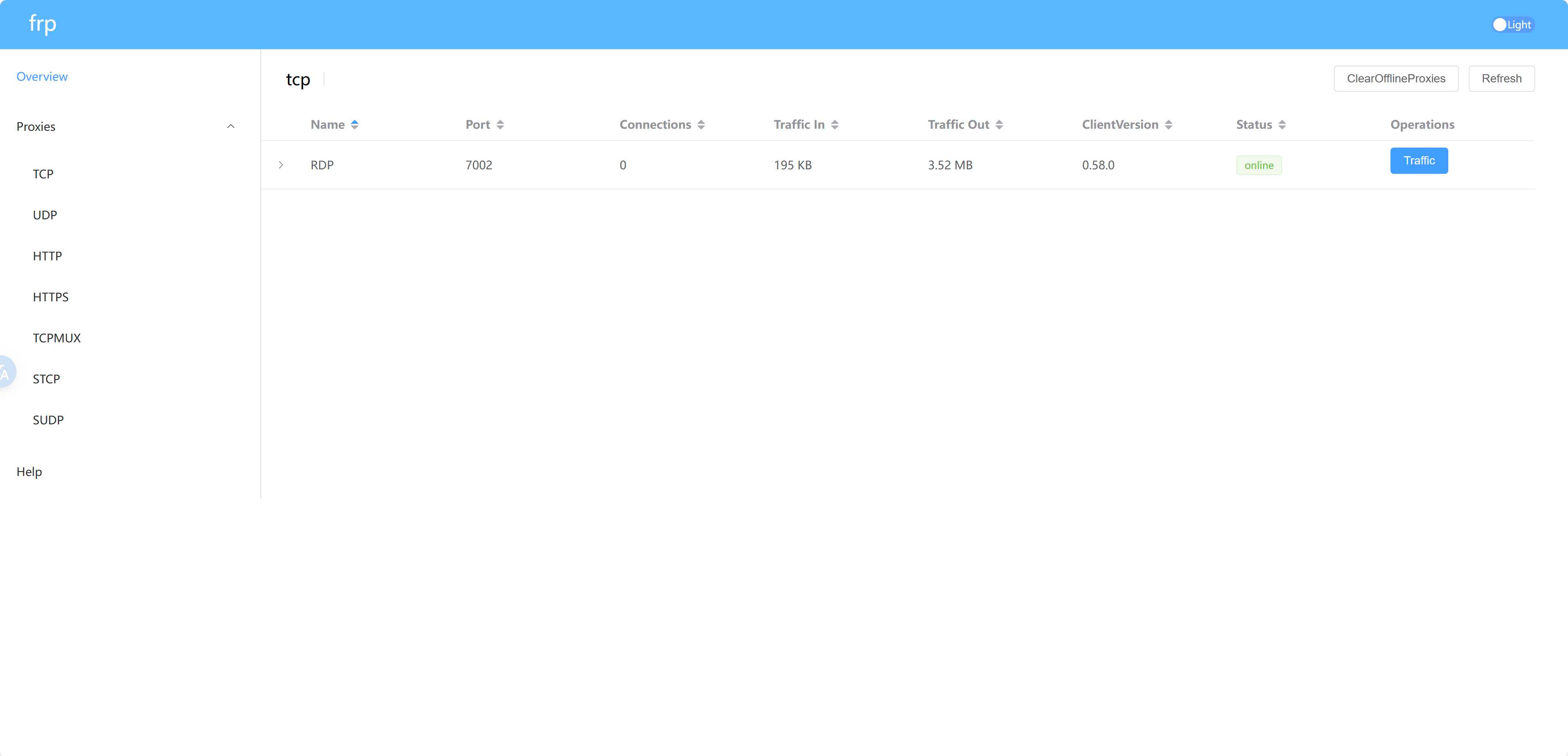This screenshot has height=756, width=1568.
Task: Select STCP in the sidebar
Action: (46, 379)
